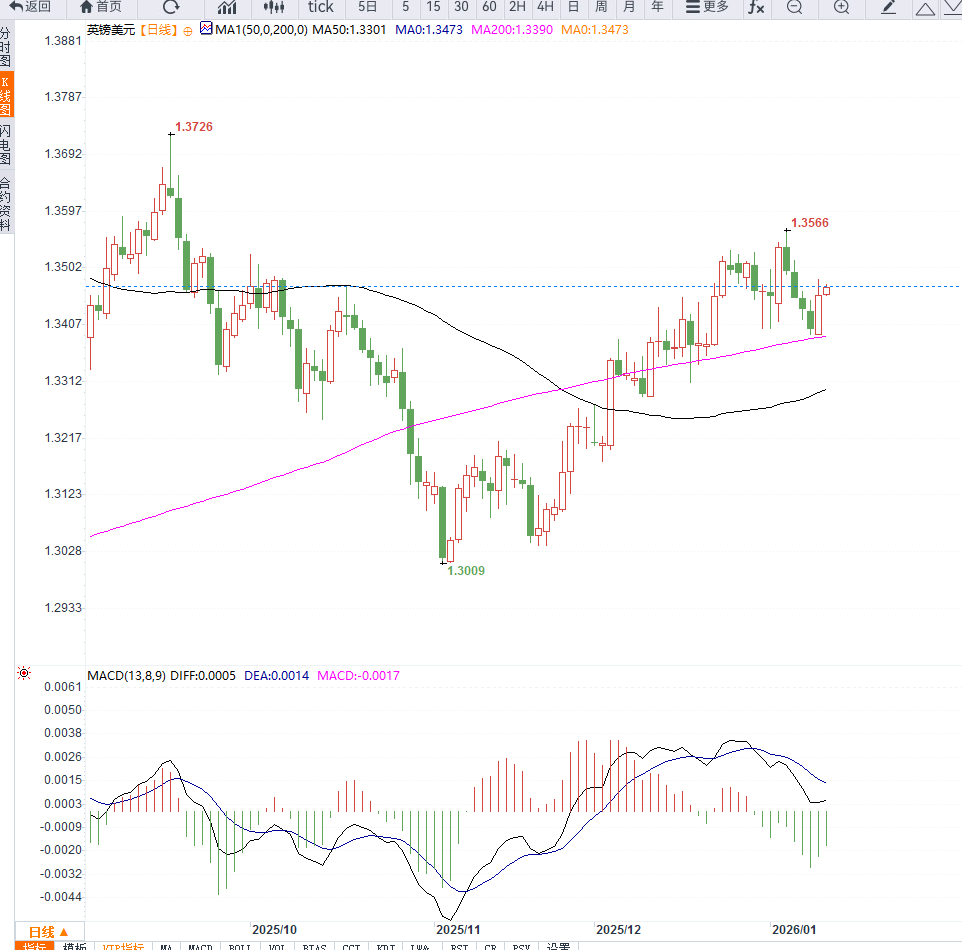Select the BOLL indicator tab
The image size is (962, 950).
(x=240, y=946)
